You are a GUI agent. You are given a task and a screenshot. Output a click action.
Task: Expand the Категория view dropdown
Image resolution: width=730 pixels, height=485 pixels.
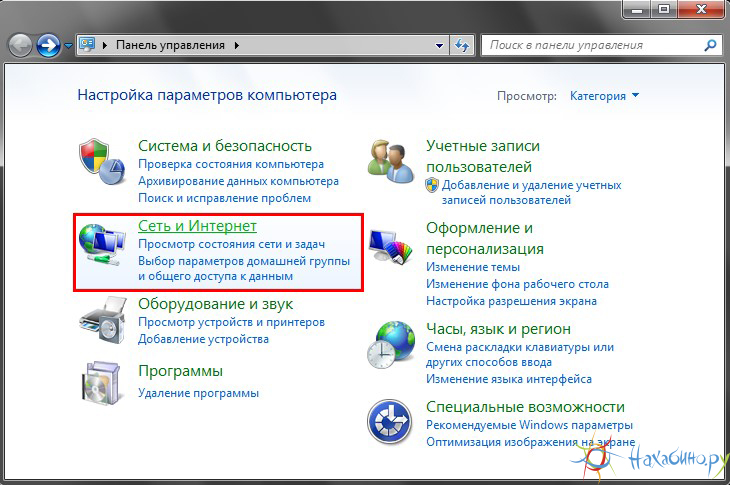coord(604,96)
